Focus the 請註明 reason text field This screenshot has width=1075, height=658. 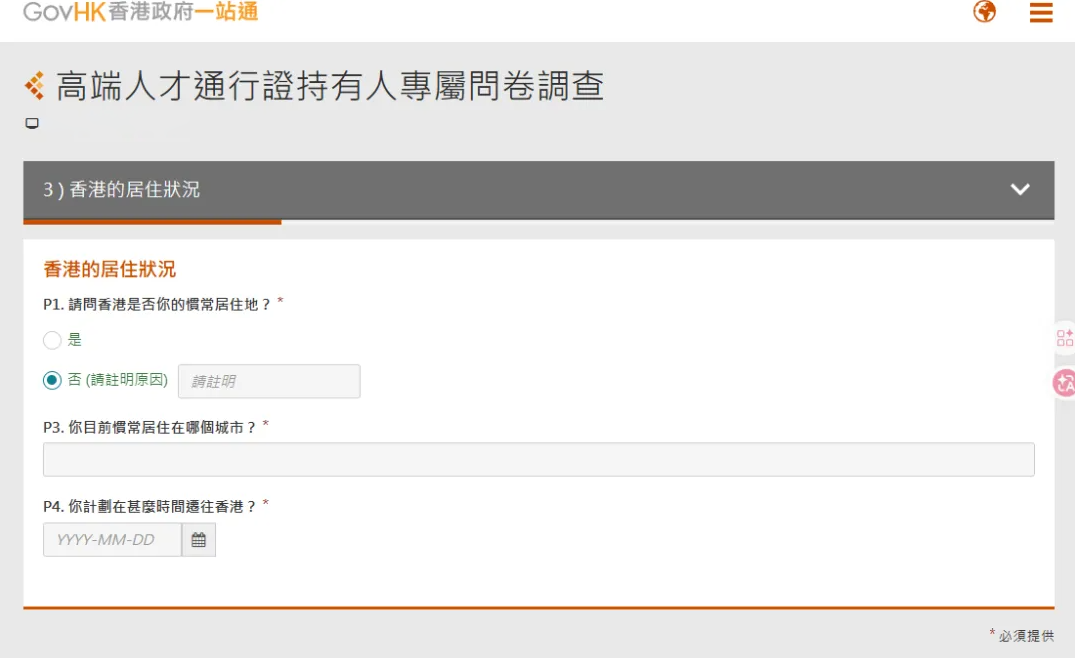tap(269, 381)
